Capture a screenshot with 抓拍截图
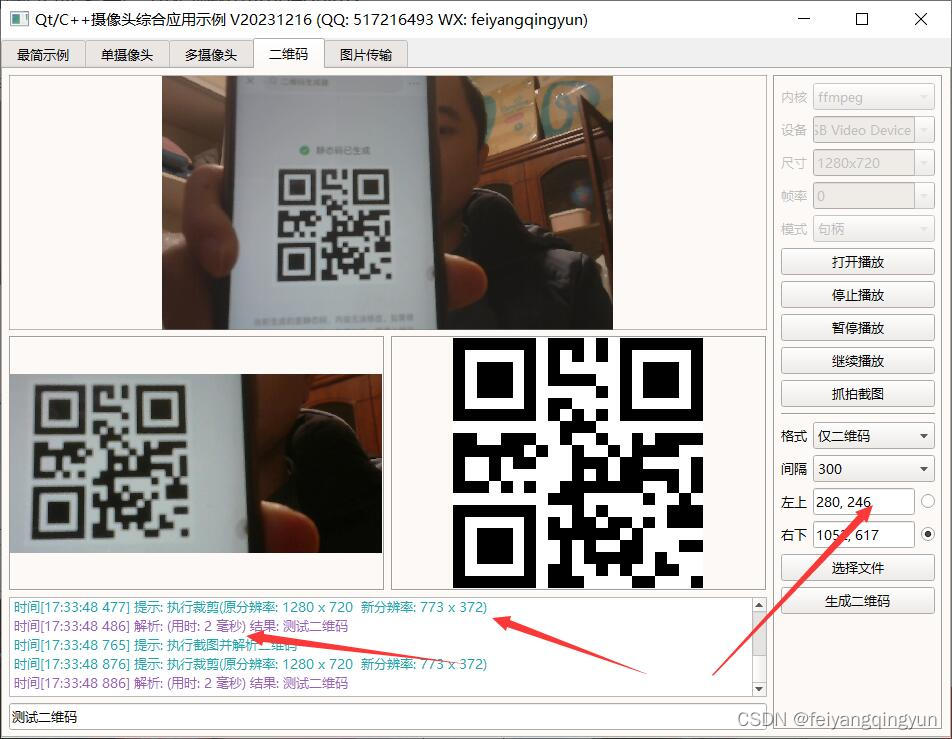Image resolution: width=952 pixels, height=739 pixels. (x=856, y=393)
